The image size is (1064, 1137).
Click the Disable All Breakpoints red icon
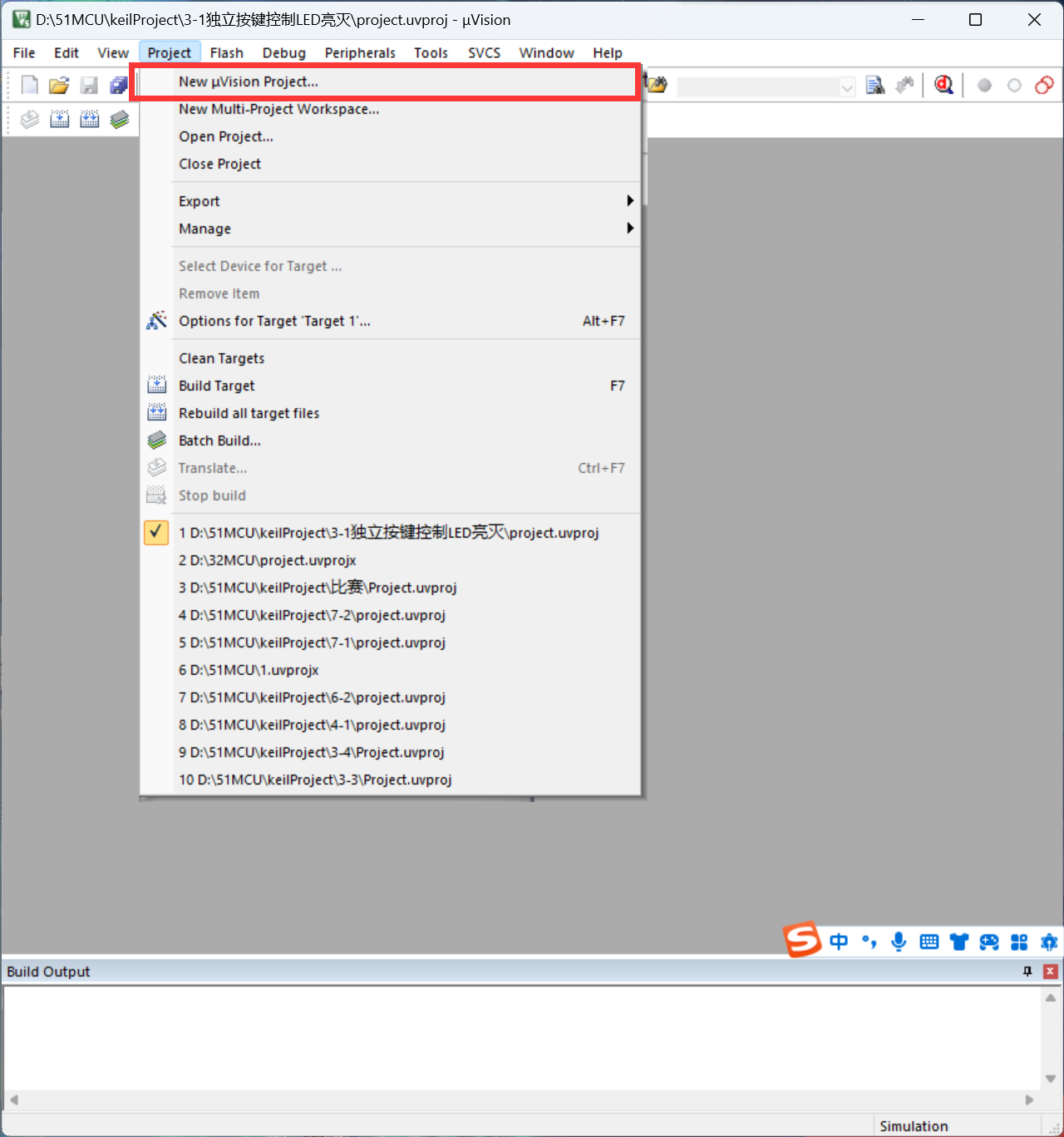point(1044,85)
